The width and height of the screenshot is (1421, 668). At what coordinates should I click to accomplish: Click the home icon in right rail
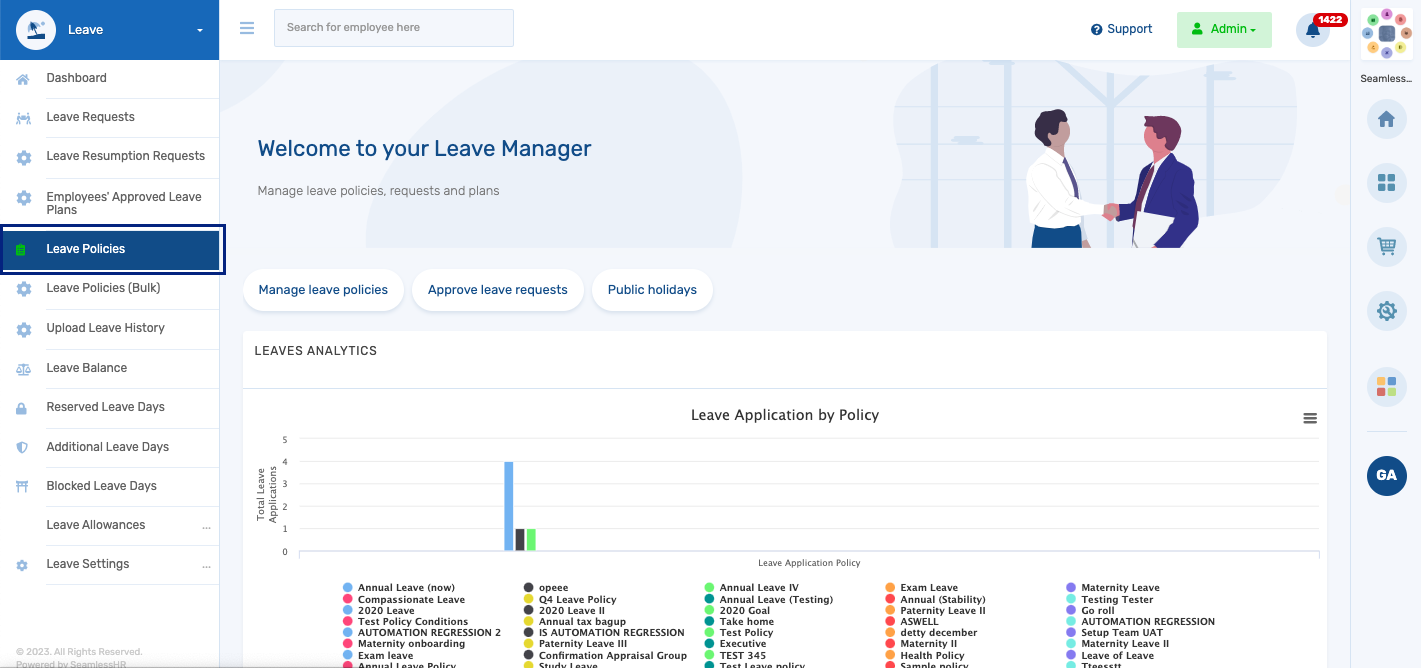coord(1386,120)
